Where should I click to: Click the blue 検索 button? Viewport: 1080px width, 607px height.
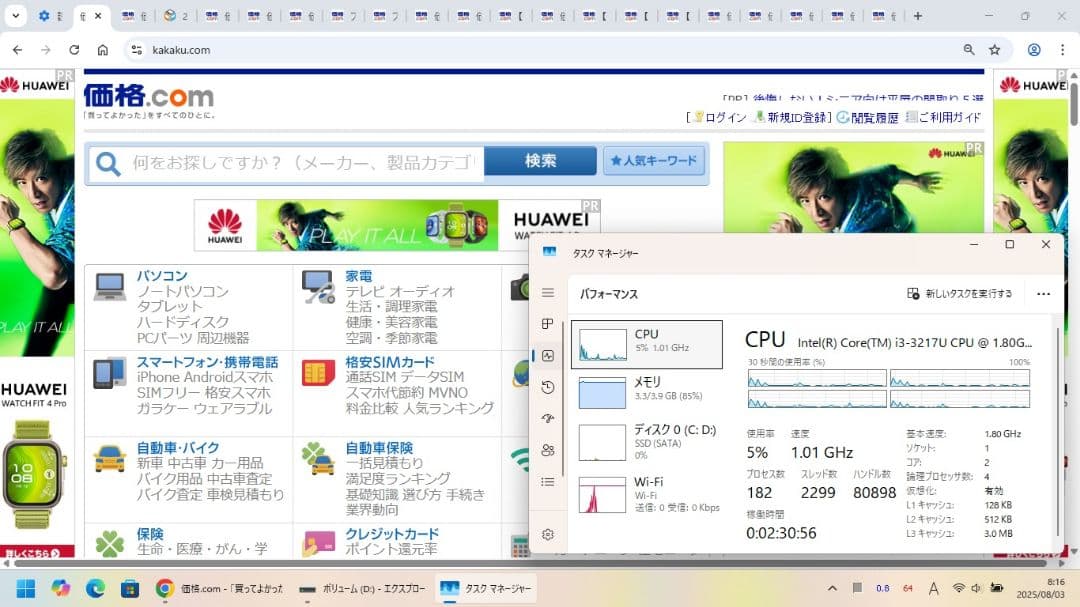540,161
